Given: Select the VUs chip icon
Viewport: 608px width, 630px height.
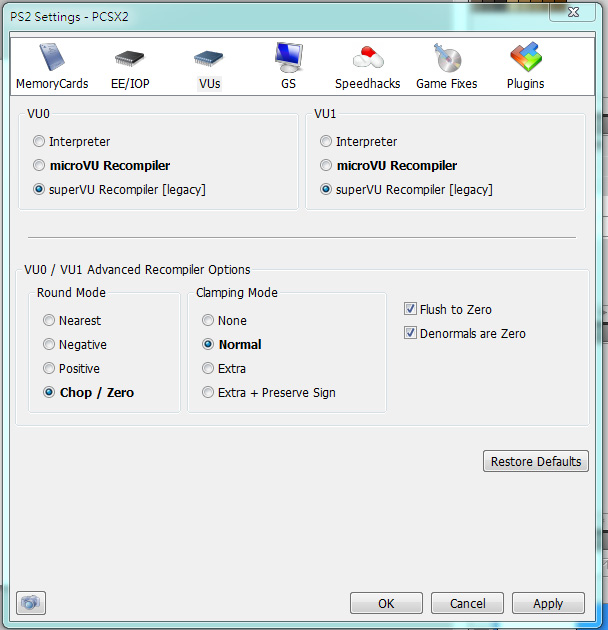Looking at the screenshot, I should [x=209, y=59].
